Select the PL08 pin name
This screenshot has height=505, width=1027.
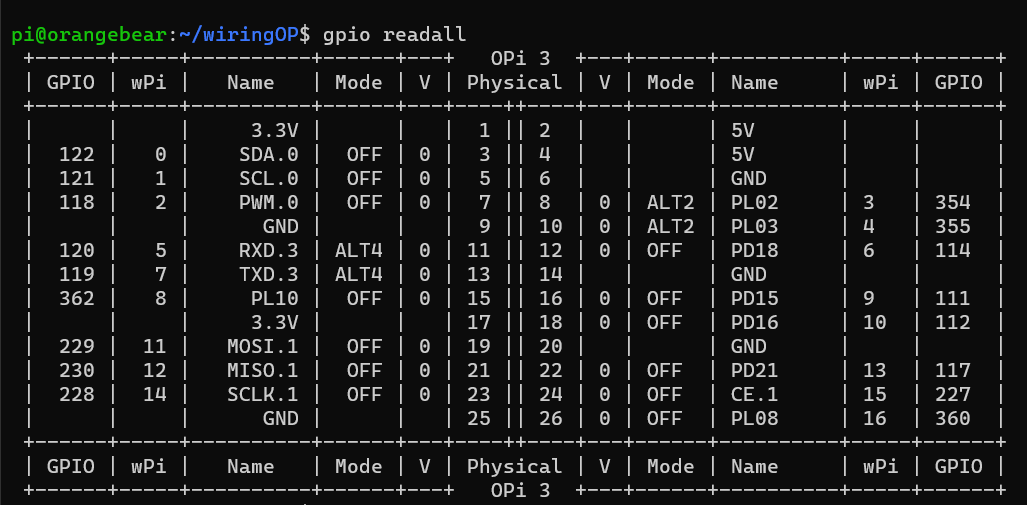(754, 418)
